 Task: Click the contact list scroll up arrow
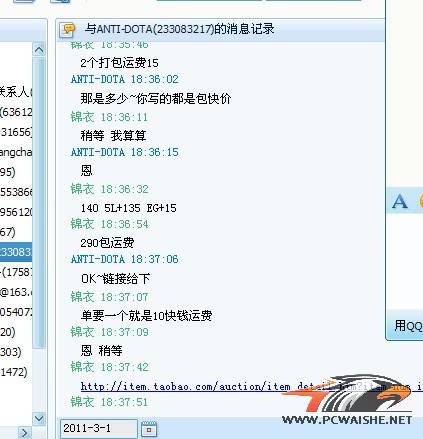click(x=39, y=50)
